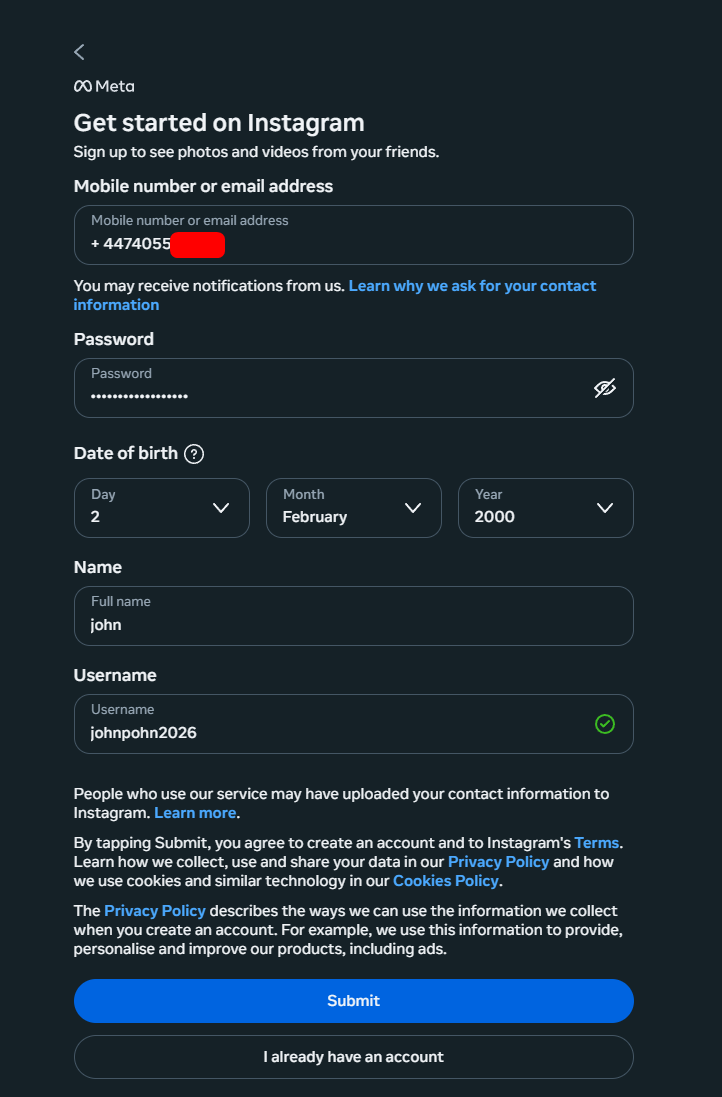This screenshot has width=722, height=1097.
Task: Focus the mobile number or email field
Action: (353, 235)
